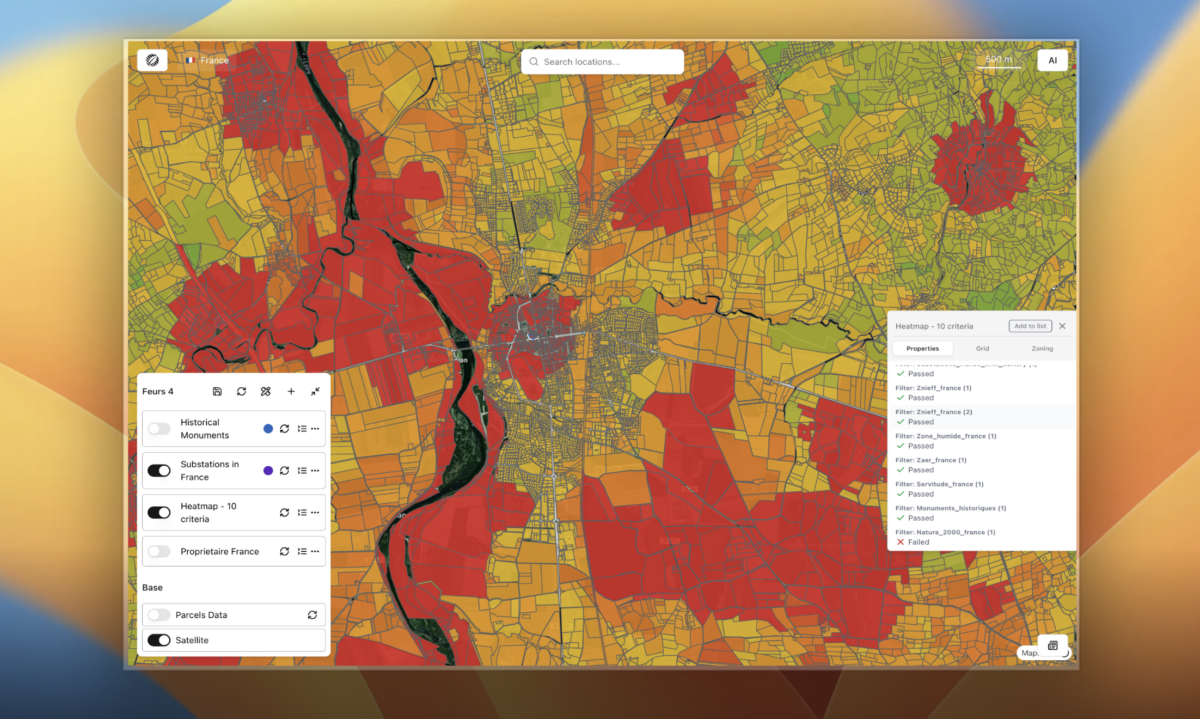Switch to the Zoning tab
Screen dimensions: 1200x719
click(x=1042, y=348)
